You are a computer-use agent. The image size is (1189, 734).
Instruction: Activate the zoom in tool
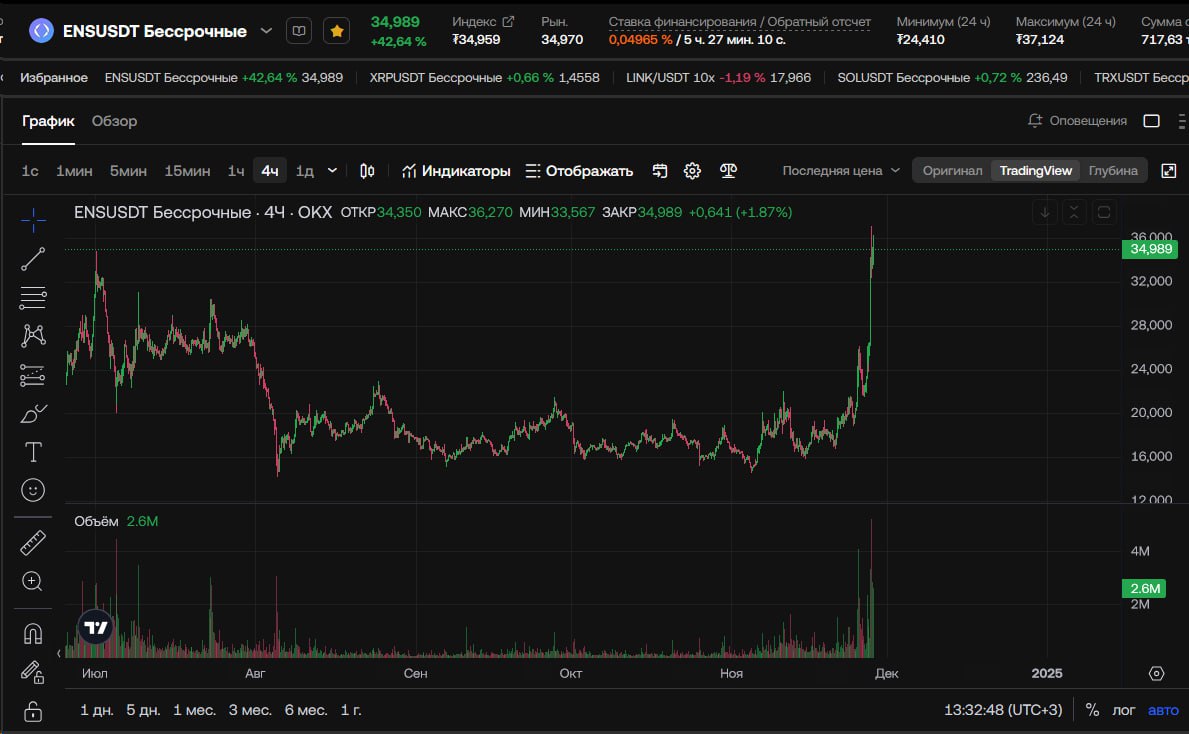pos(33,582)
